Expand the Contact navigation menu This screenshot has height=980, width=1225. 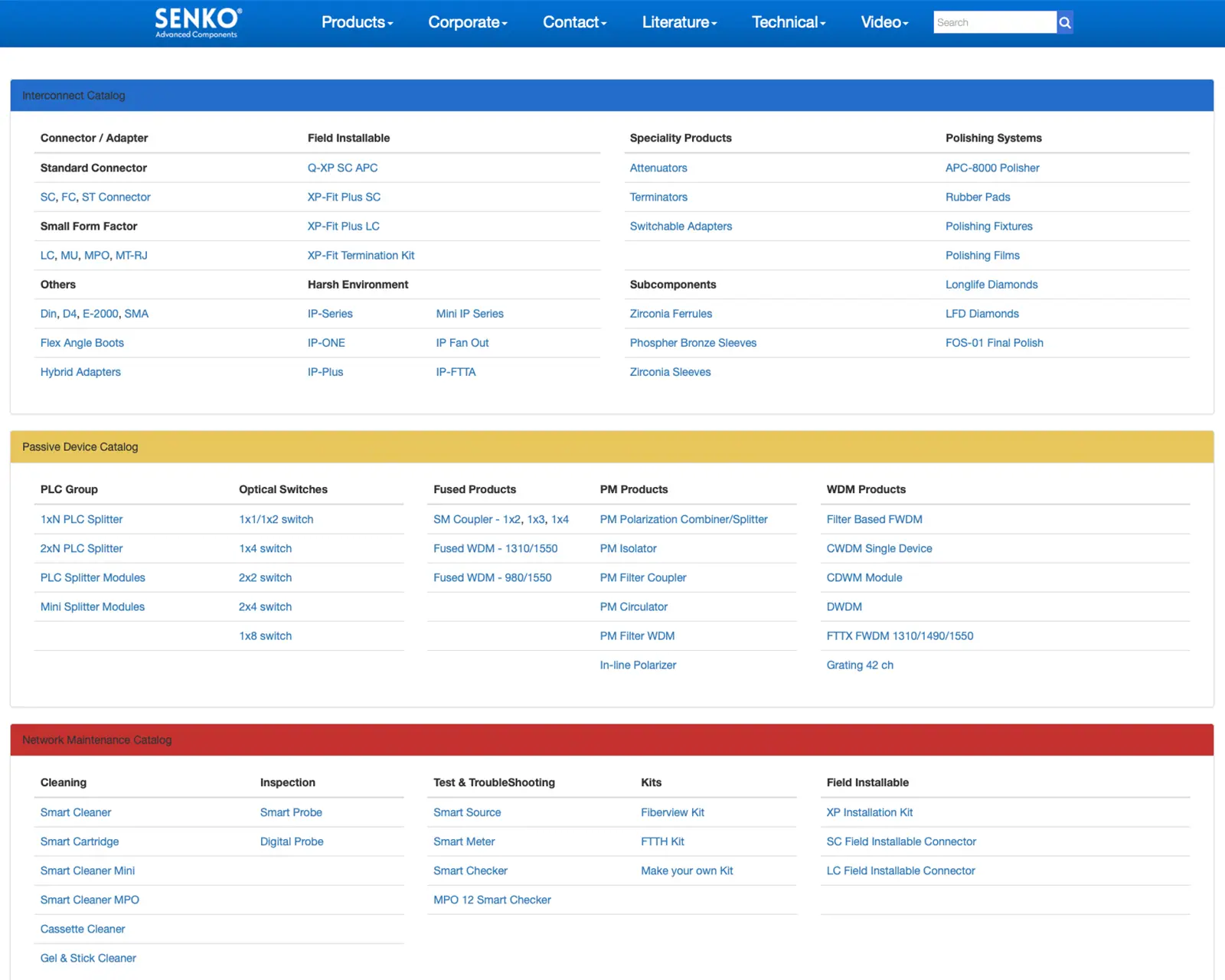pyautogui.click(x=574, y=22)
